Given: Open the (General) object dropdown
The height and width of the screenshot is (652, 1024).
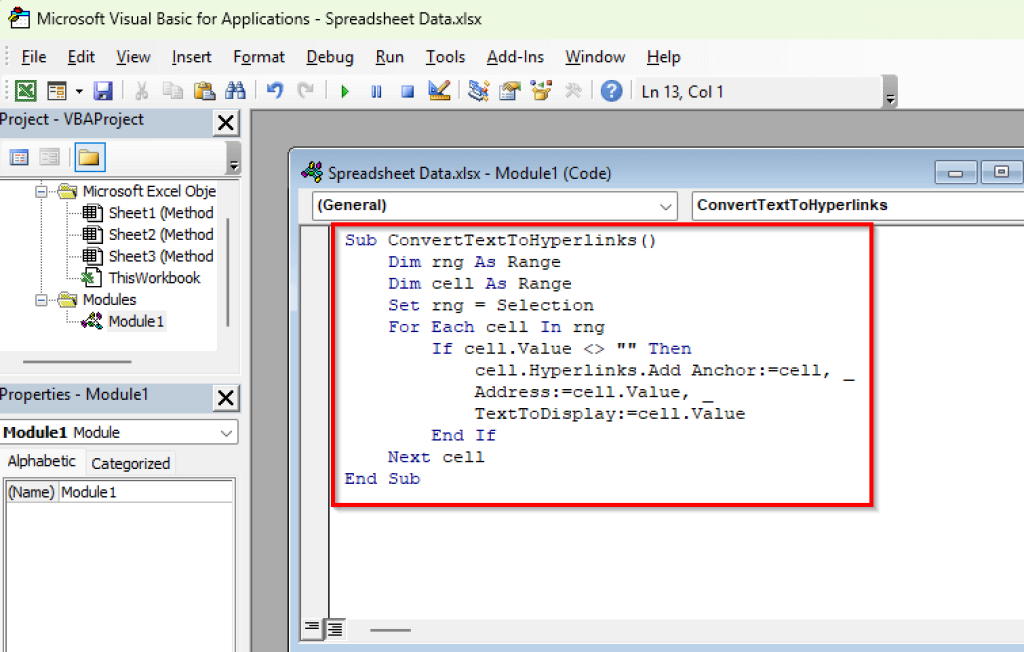Looking at the screenshot, I should pos(667,205).
